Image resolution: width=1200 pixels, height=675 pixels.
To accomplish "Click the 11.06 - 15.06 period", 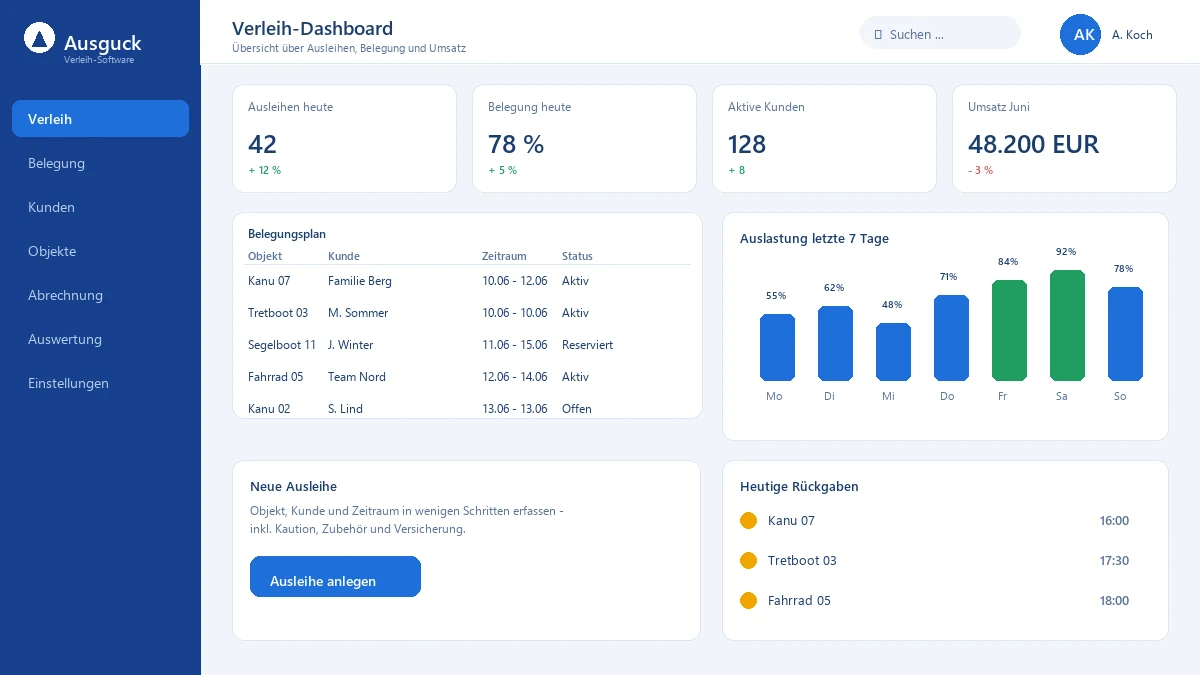I will pyautogui.click(x=515, y=345).
